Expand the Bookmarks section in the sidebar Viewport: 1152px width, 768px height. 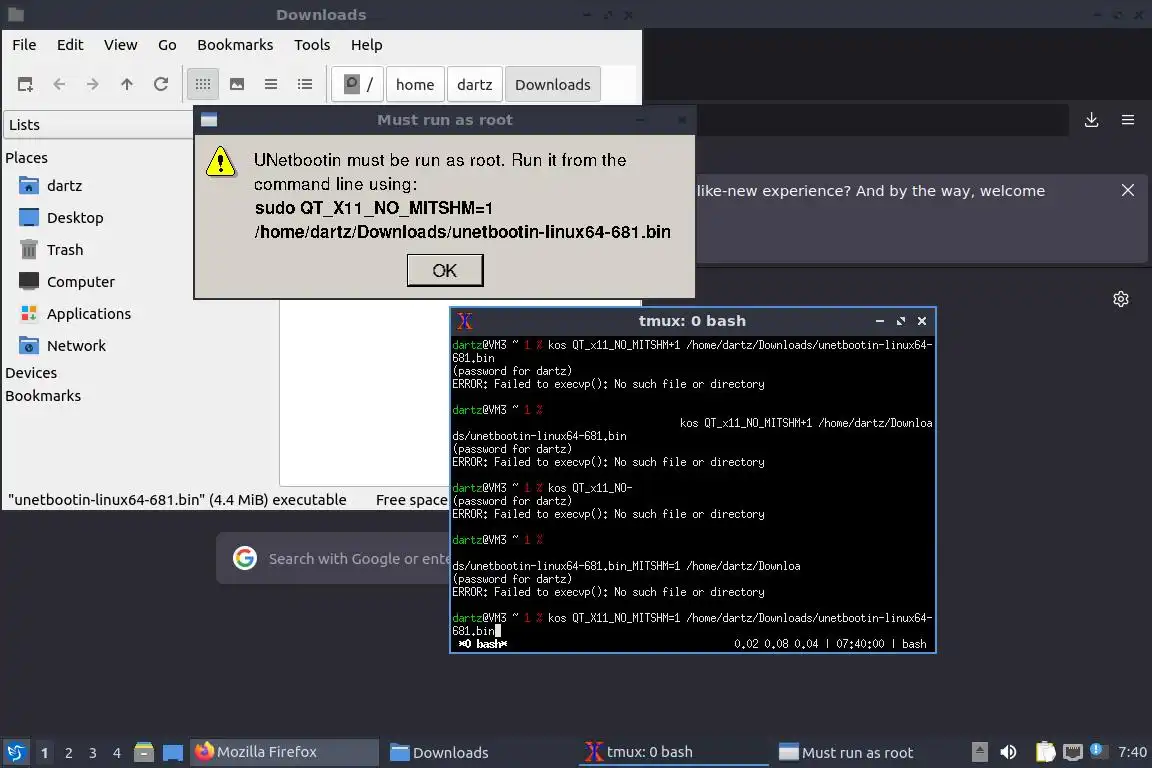tap(43, 395)
